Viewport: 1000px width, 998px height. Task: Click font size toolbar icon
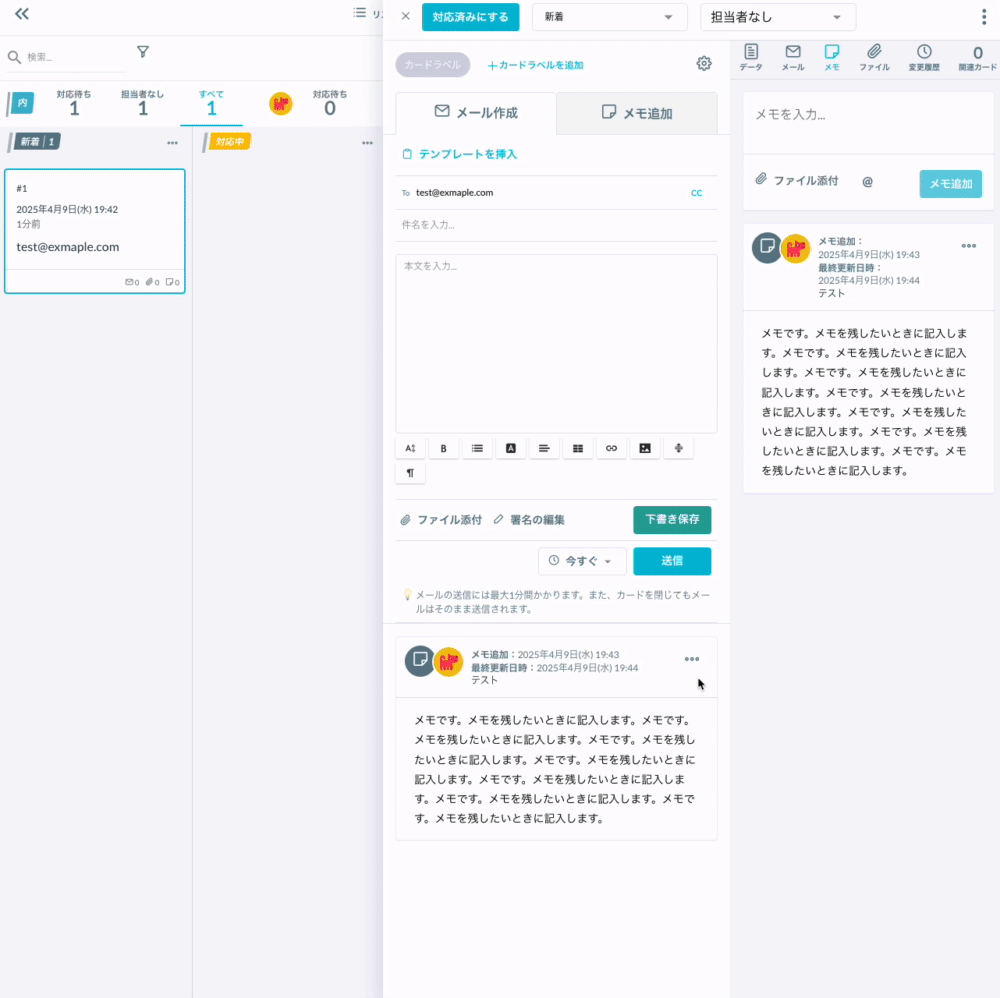410,448
